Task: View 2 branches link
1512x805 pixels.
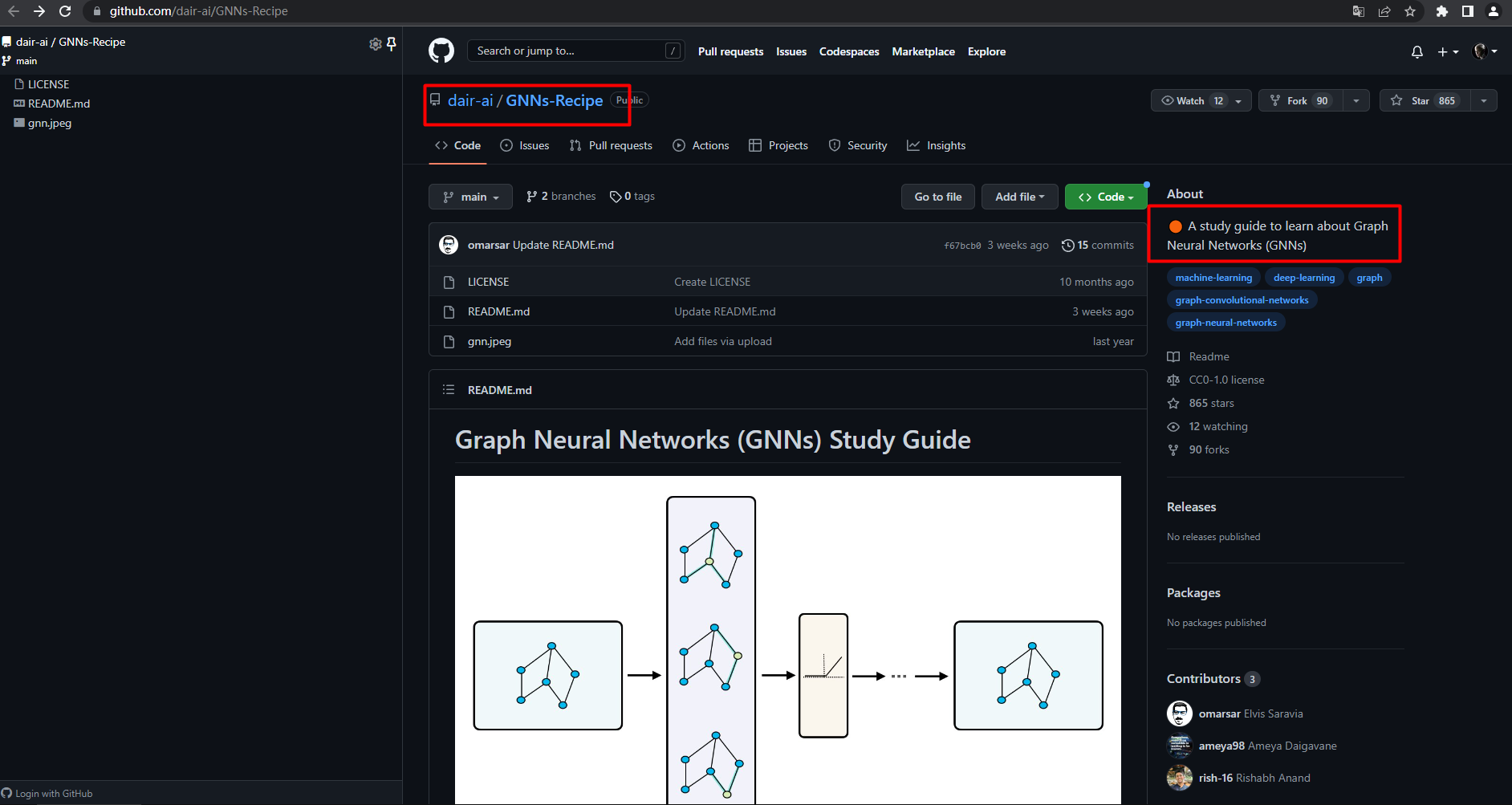Action: [561, 197]
